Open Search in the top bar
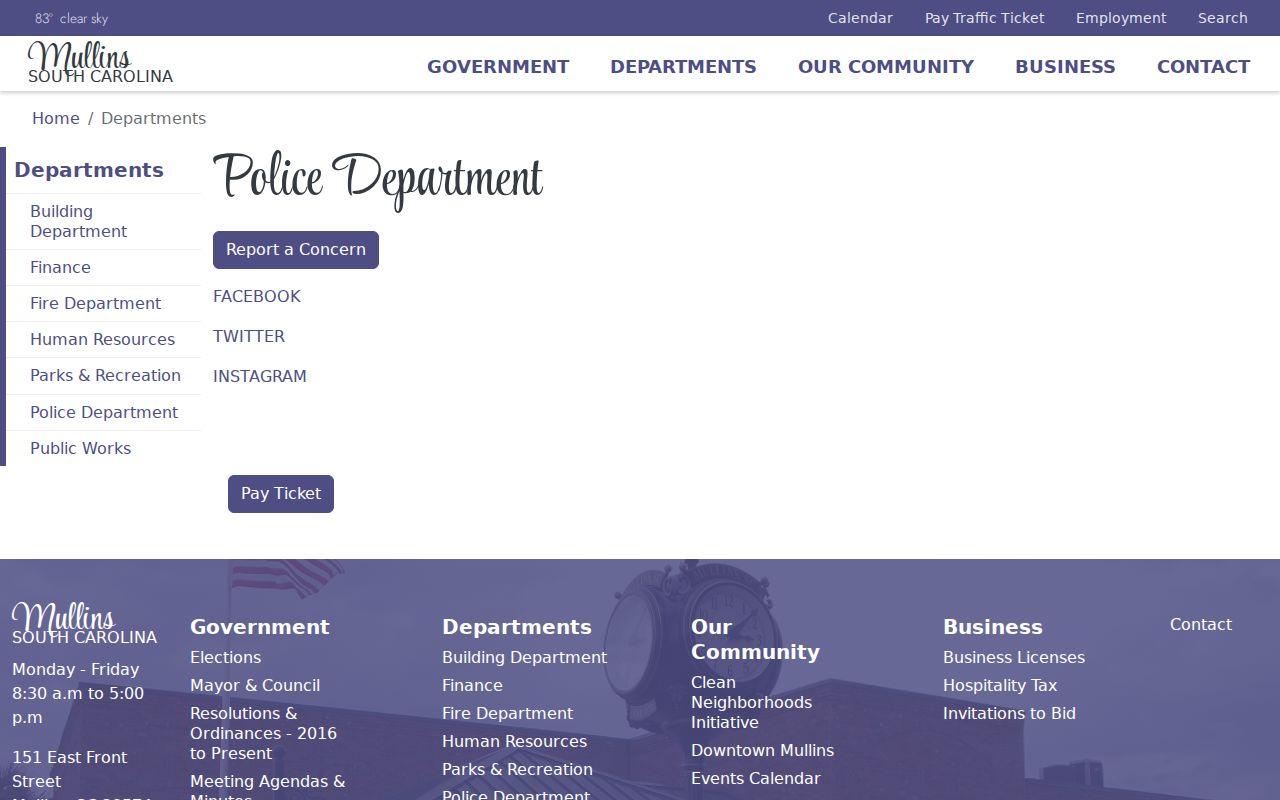 pyautogui.click(x=1223, y=18)
